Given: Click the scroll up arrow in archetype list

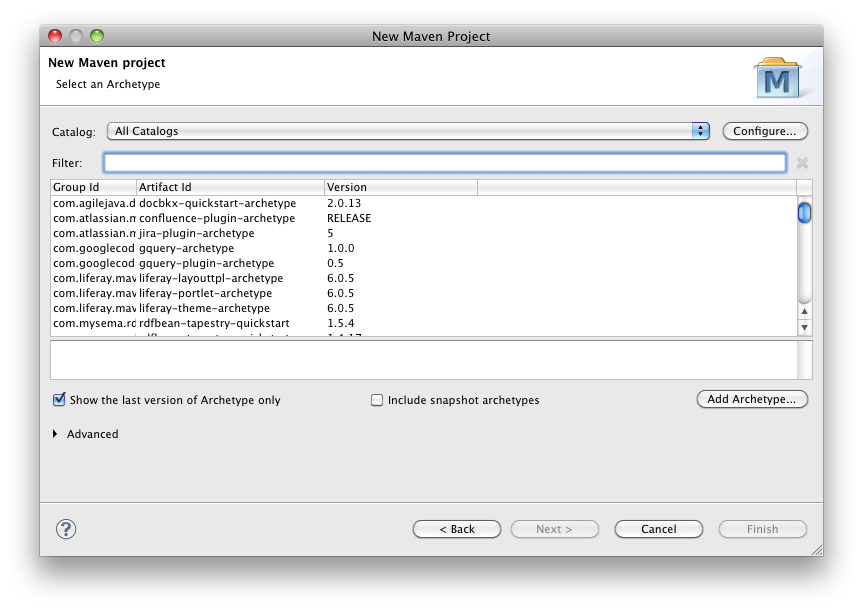Looking at the screenshot, I should (x=804, y=312).
